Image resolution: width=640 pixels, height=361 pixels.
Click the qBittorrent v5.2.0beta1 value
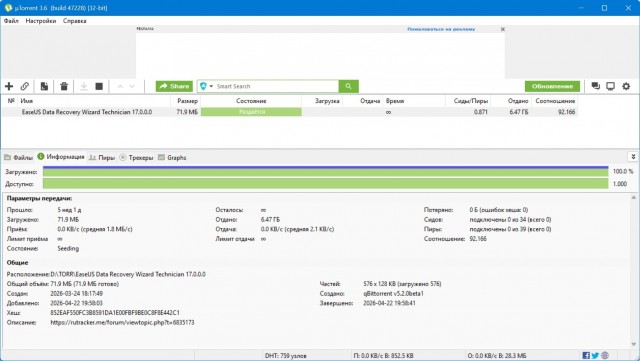[393, 293]
